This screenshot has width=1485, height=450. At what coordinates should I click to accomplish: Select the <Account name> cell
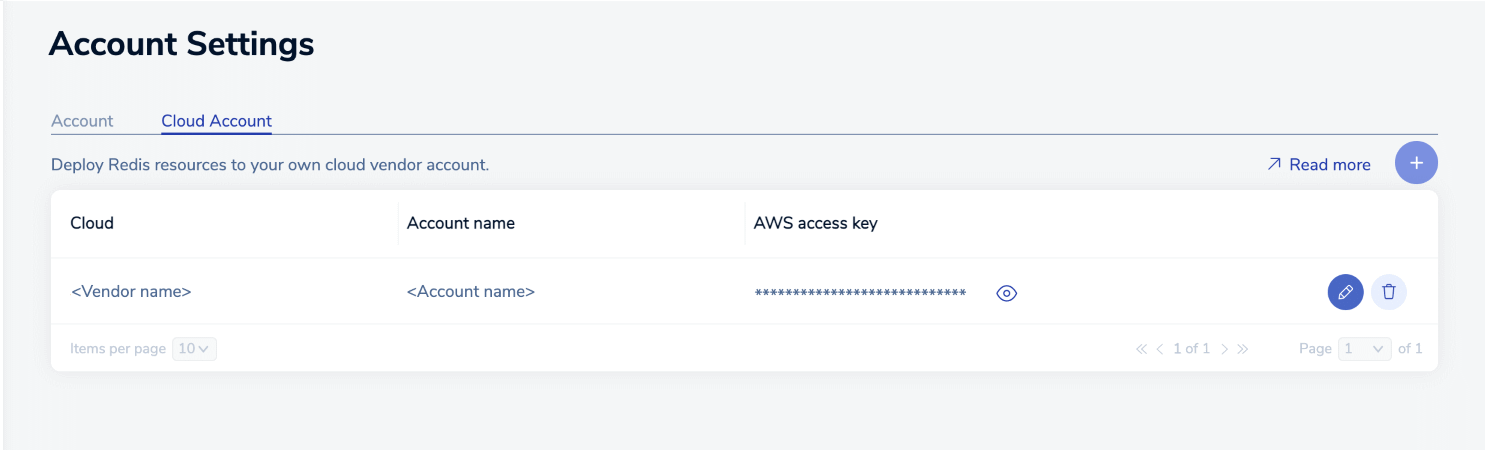(x=471, y=292)
